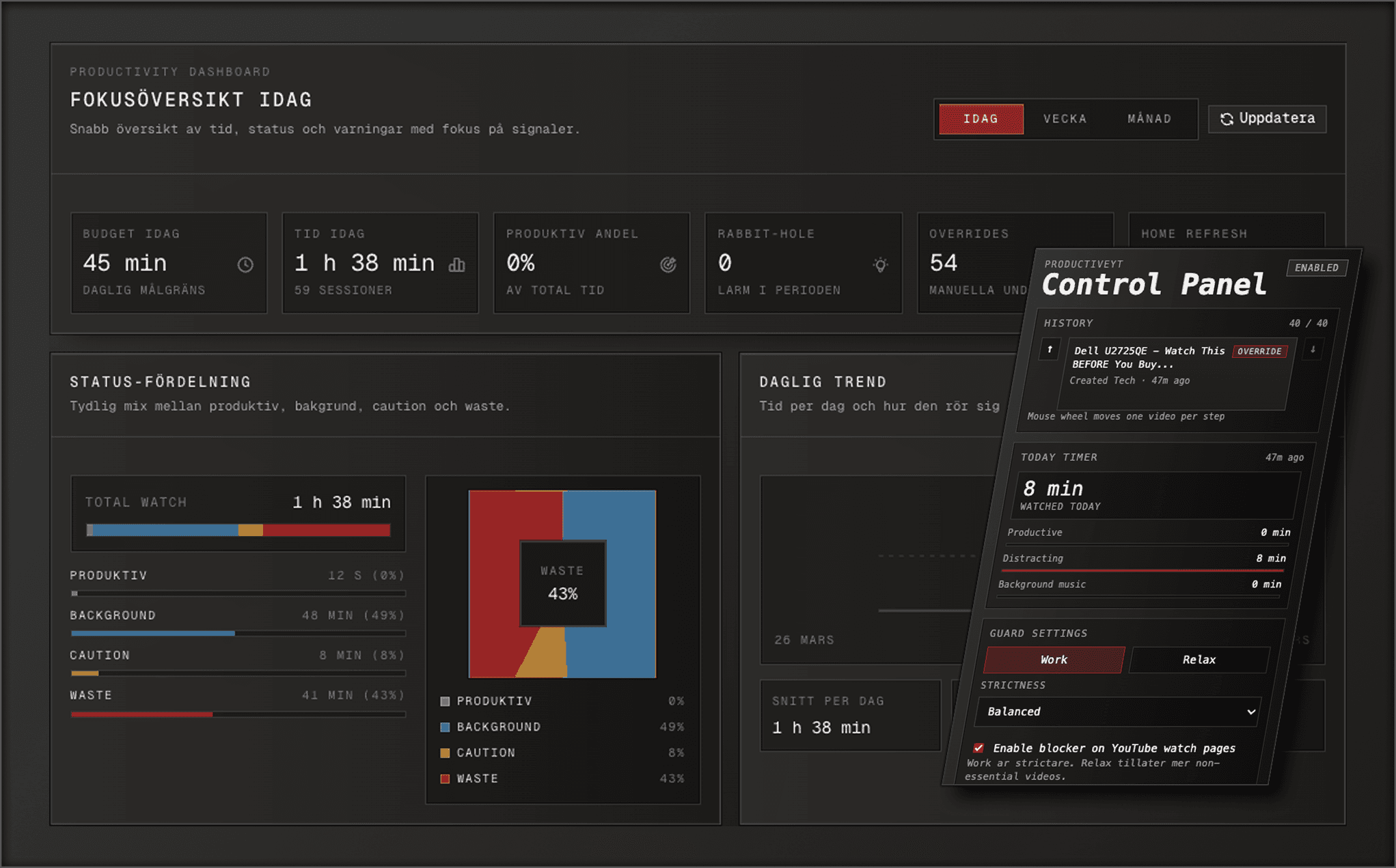
Task: Click the Caution orange legend swatch
Action: [x=445, y=753]
